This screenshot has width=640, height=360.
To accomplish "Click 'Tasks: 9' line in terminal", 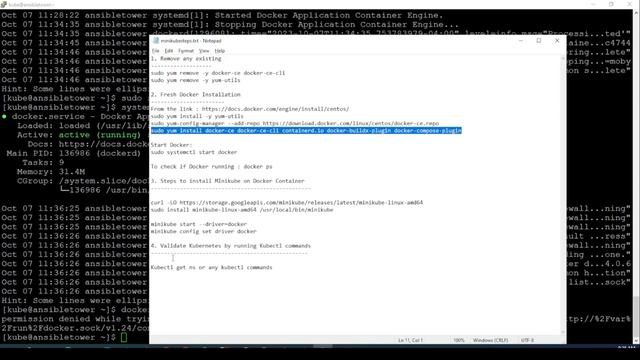I will pyautogui.click(x=43, y=162).
